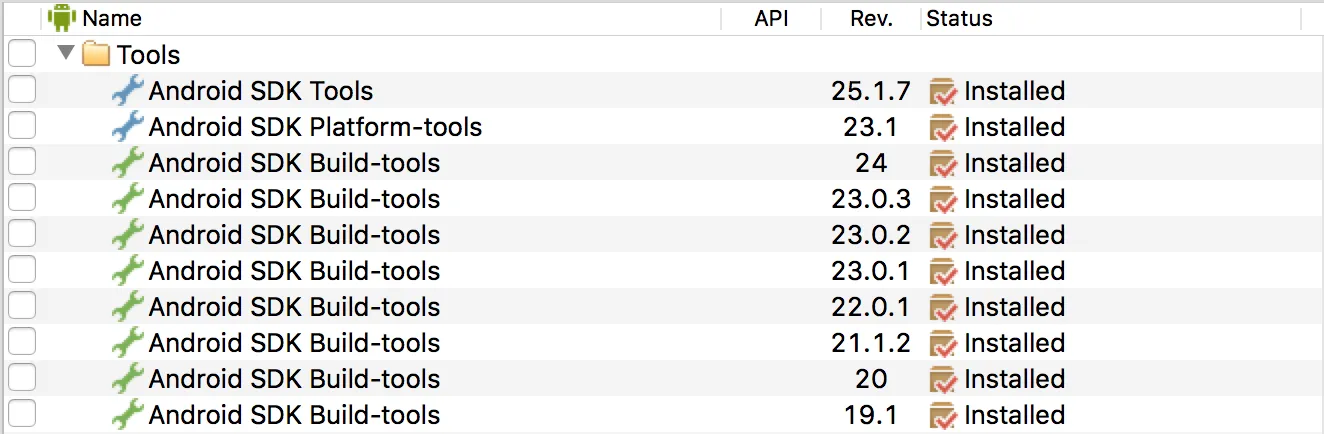Screen dimensions: 1324x434
Task: Click the green wrench icon for Build-tools 23.0.3
Action: (x=127, y=199)
